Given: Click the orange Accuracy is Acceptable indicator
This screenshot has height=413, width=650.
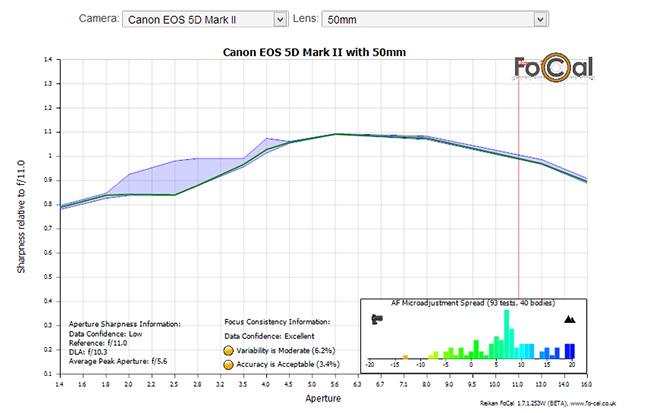Looking at the screenshot, I should (229, 366).
